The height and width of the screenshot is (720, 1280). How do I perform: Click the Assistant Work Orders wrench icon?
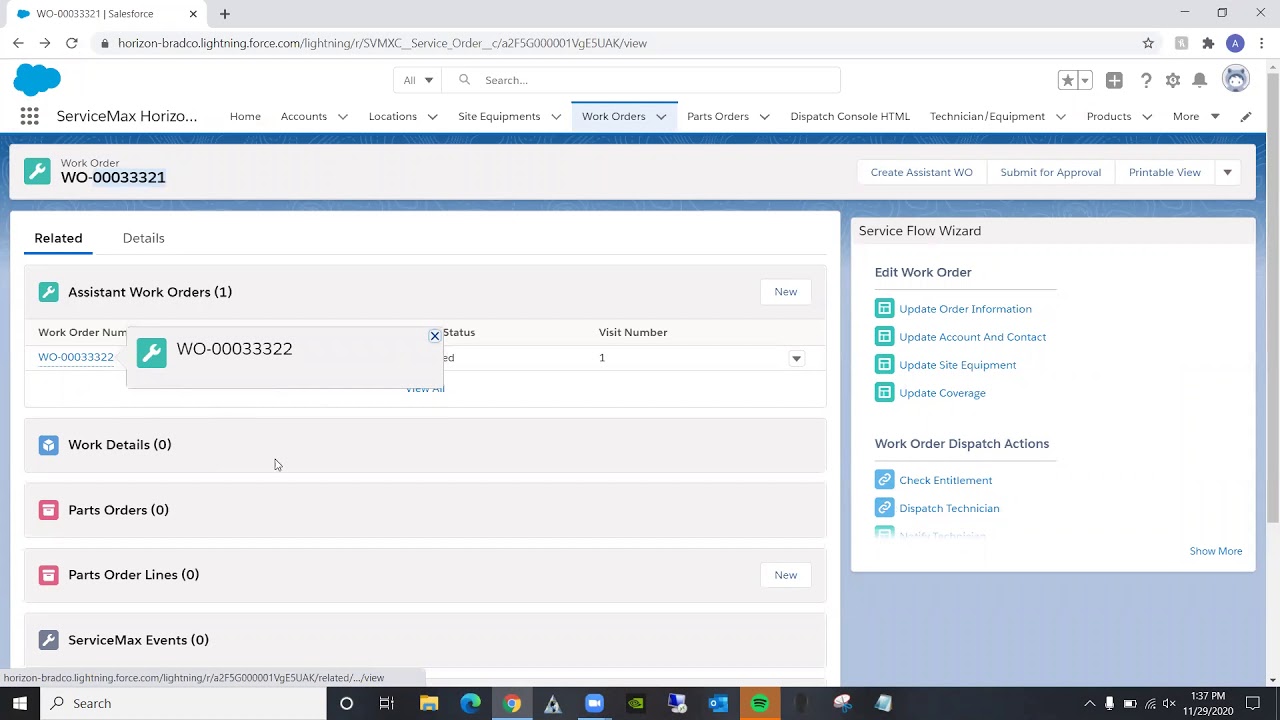pyautogui.click(x=48, y=292)
